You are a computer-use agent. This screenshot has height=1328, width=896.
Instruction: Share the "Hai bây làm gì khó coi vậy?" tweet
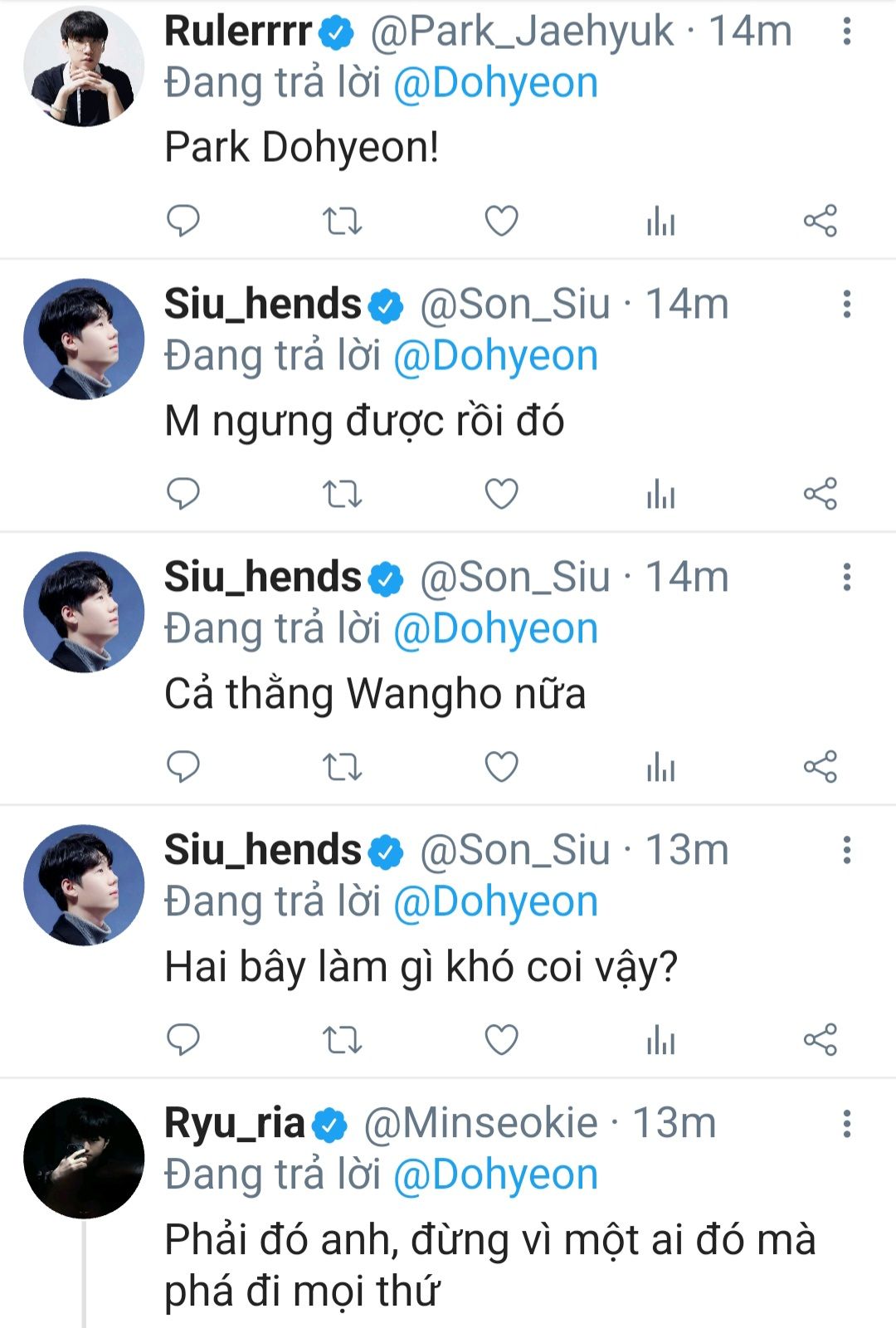[820, 1040]
